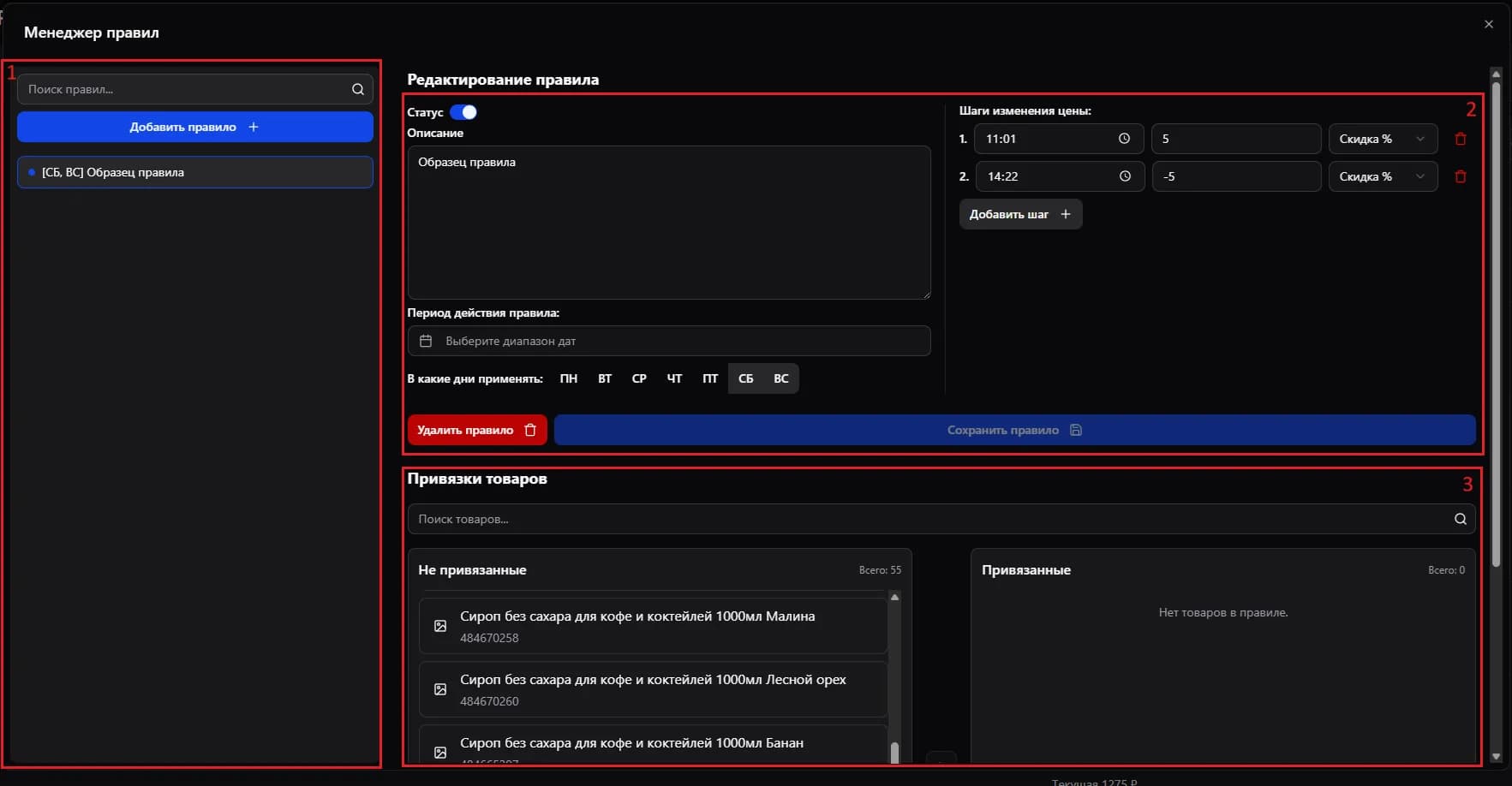
Task: Click the rule search magnifier icon
Action: 357,89
